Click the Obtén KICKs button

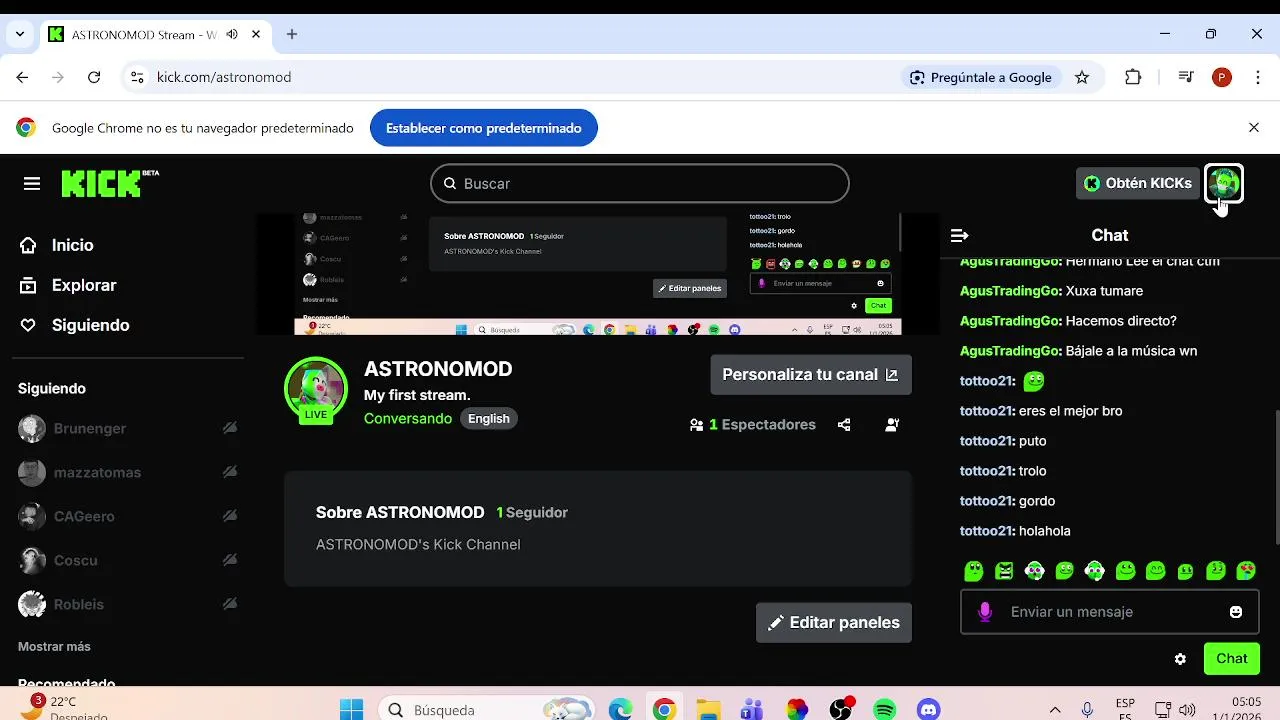1138,183
